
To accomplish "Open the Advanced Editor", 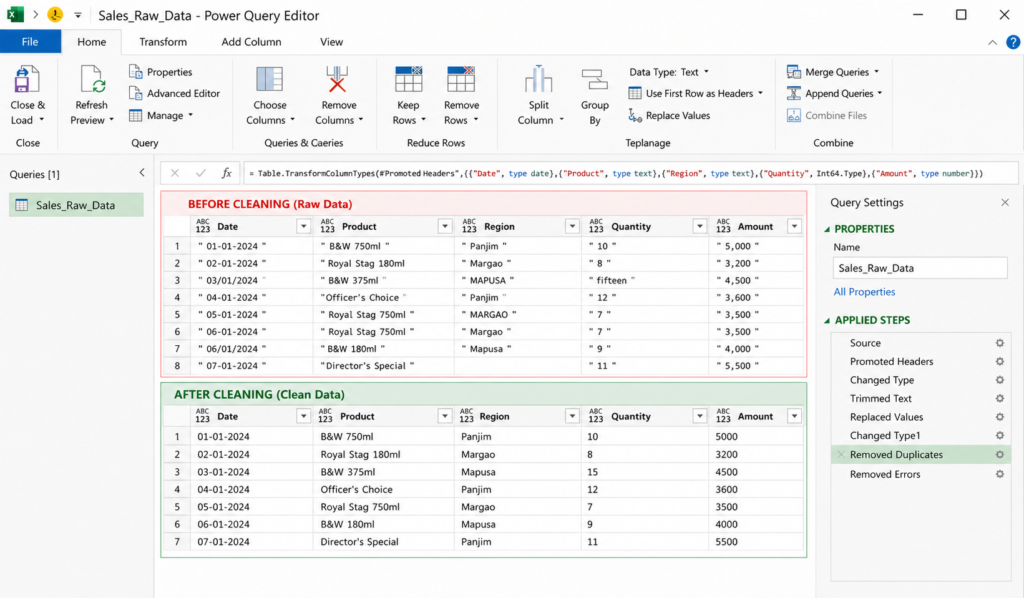I will point(174,93).
